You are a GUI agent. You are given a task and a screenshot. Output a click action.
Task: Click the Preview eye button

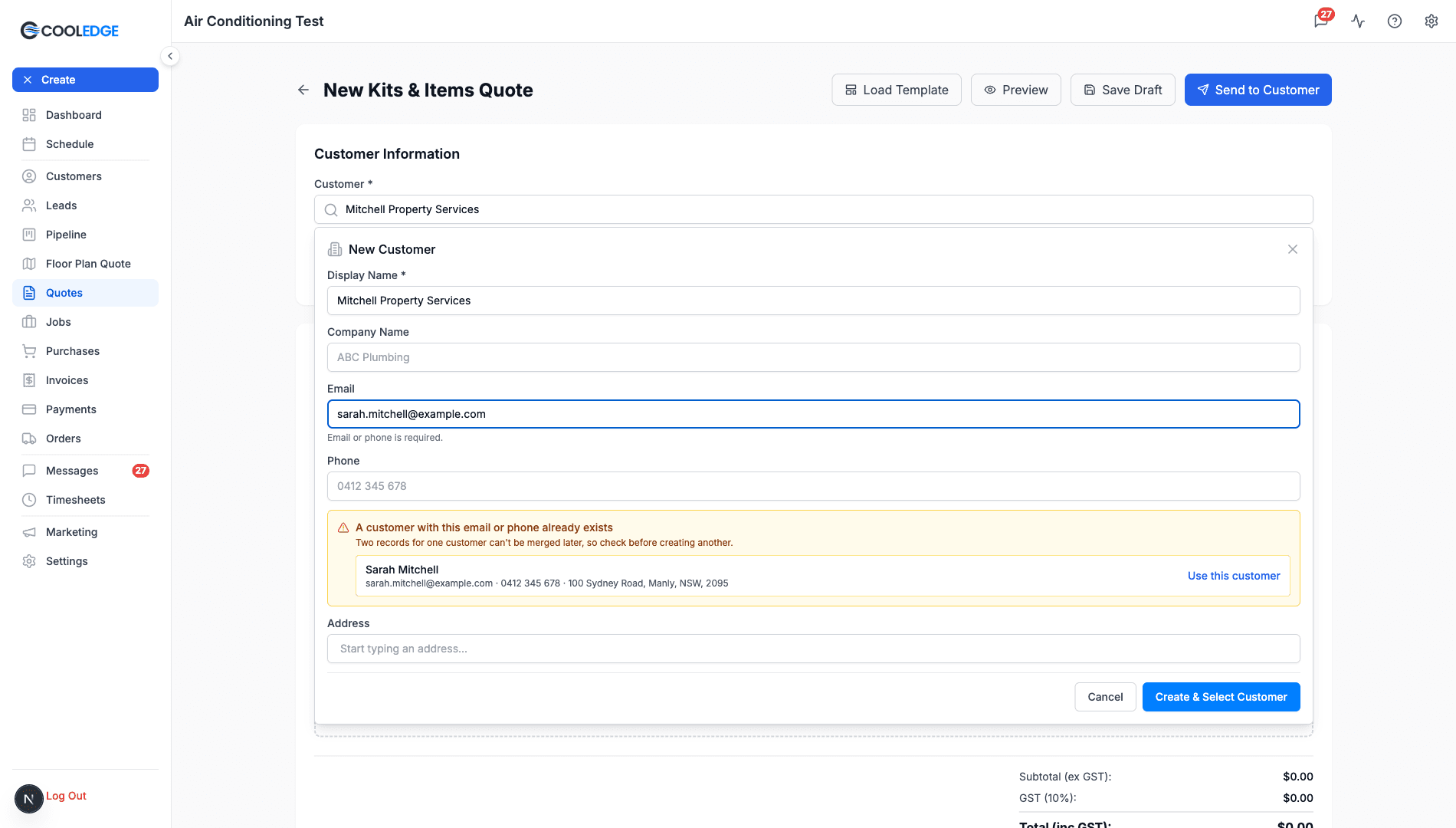(1016, 90)
